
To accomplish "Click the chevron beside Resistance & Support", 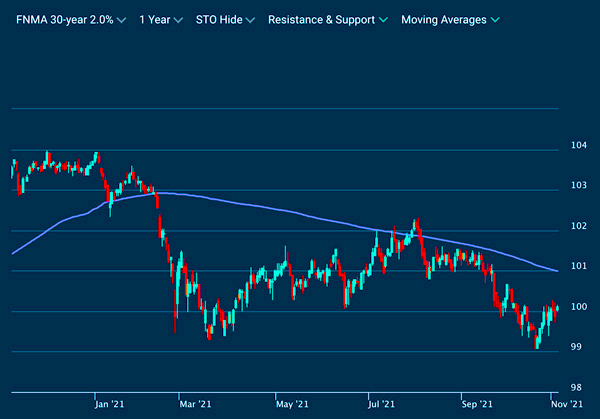I will (383, 20).
